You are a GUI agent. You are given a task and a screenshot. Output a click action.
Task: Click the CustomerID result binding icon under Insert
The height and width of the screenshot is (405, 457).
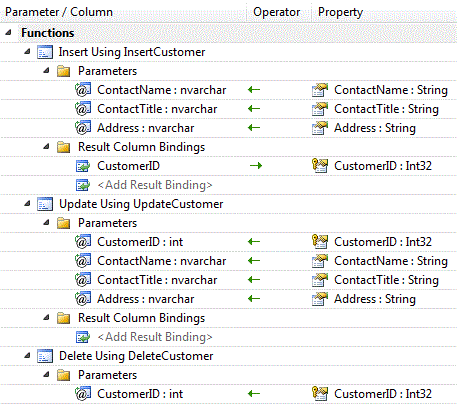(x=83, y=166)
